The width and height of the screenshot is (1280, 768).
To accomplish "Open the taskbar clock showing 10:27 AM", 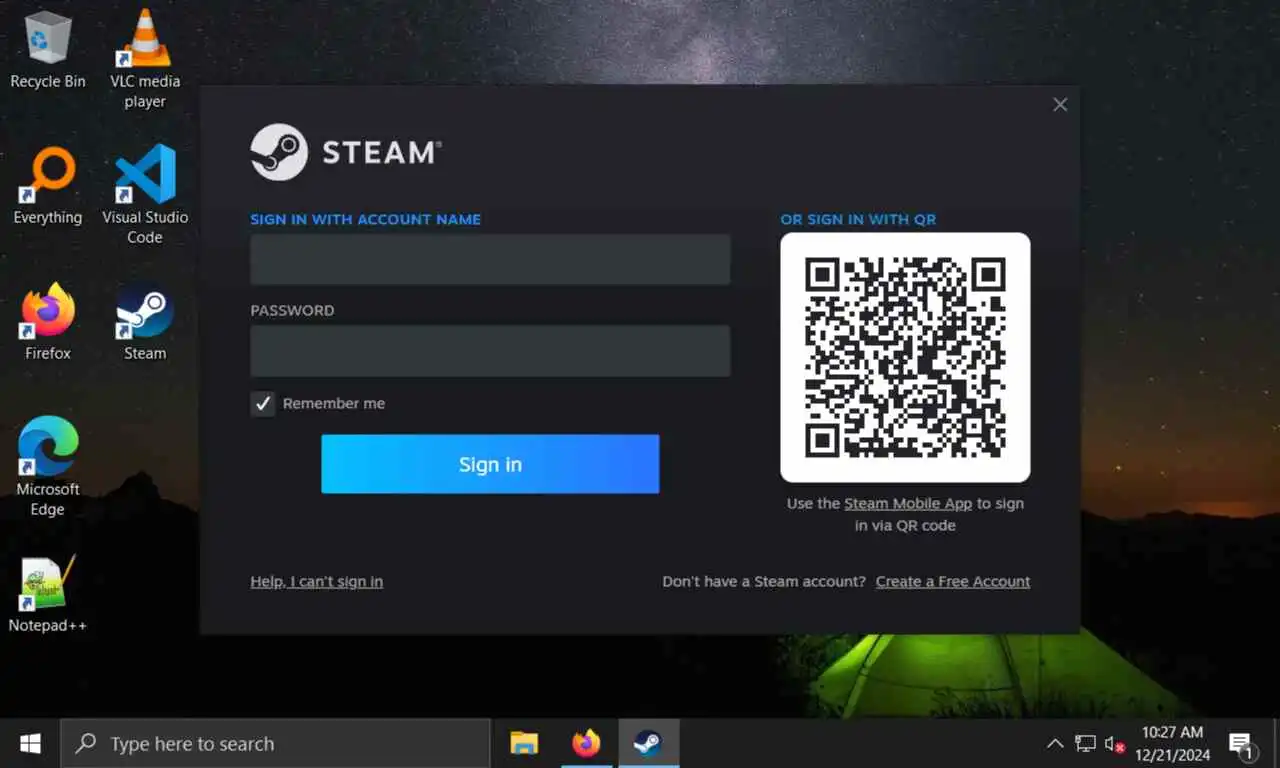I will click(1172, 744).
